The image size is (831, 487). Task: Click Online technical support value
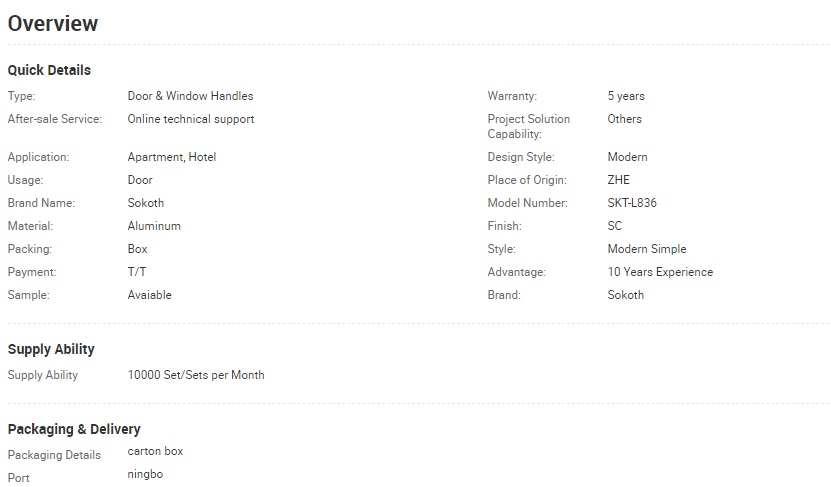[x=190, y=119]
